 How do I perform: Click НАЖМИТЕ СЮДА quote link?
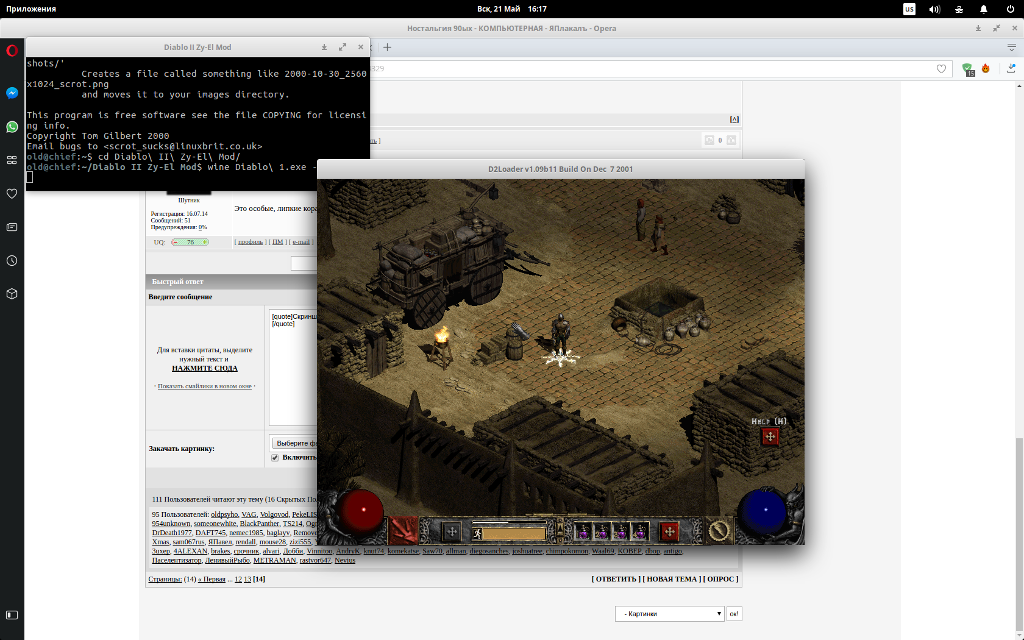click(204, 368)
